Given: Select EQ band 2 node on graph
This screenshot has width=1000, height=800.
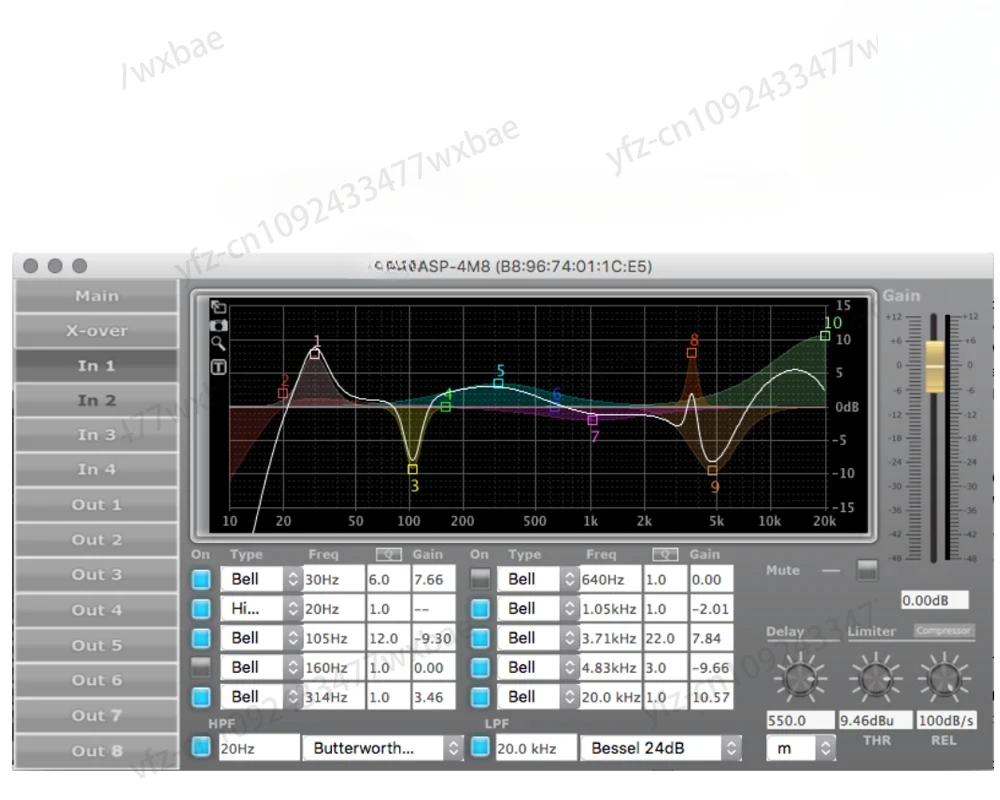Looking at the screenshot, I should pyautogui.click(x=283, y=394).
